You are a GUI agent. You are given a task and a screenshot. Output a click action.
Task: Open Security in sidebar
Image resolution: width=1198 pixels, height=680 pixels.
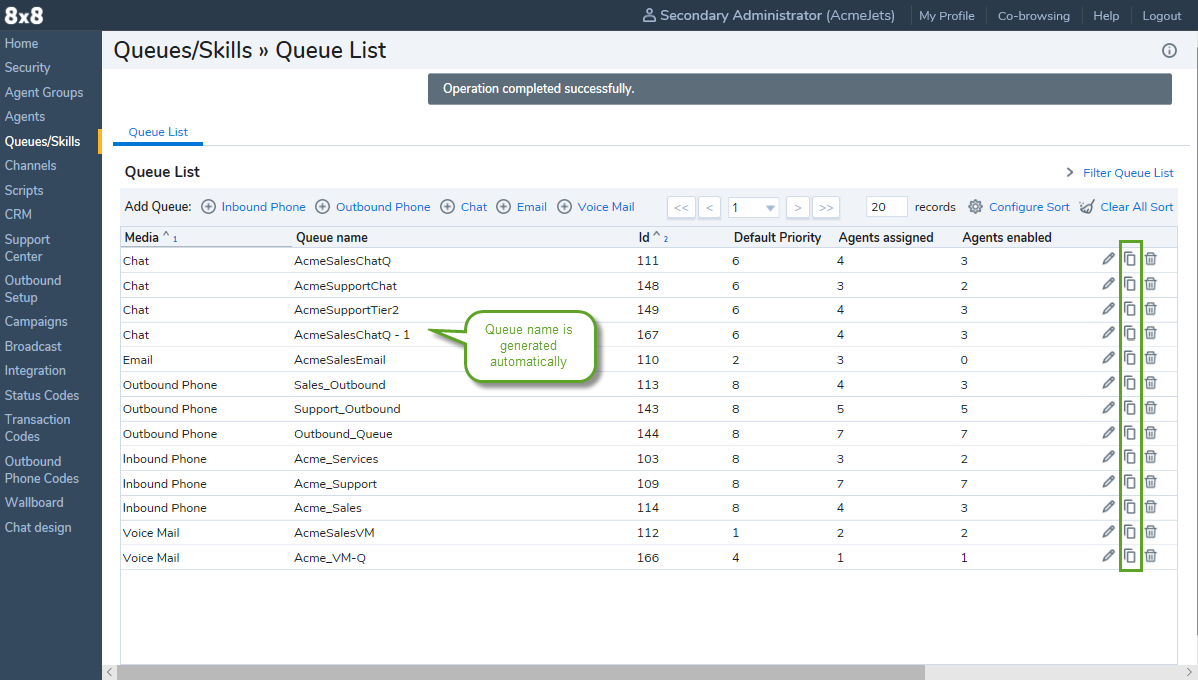pos(28,67)
